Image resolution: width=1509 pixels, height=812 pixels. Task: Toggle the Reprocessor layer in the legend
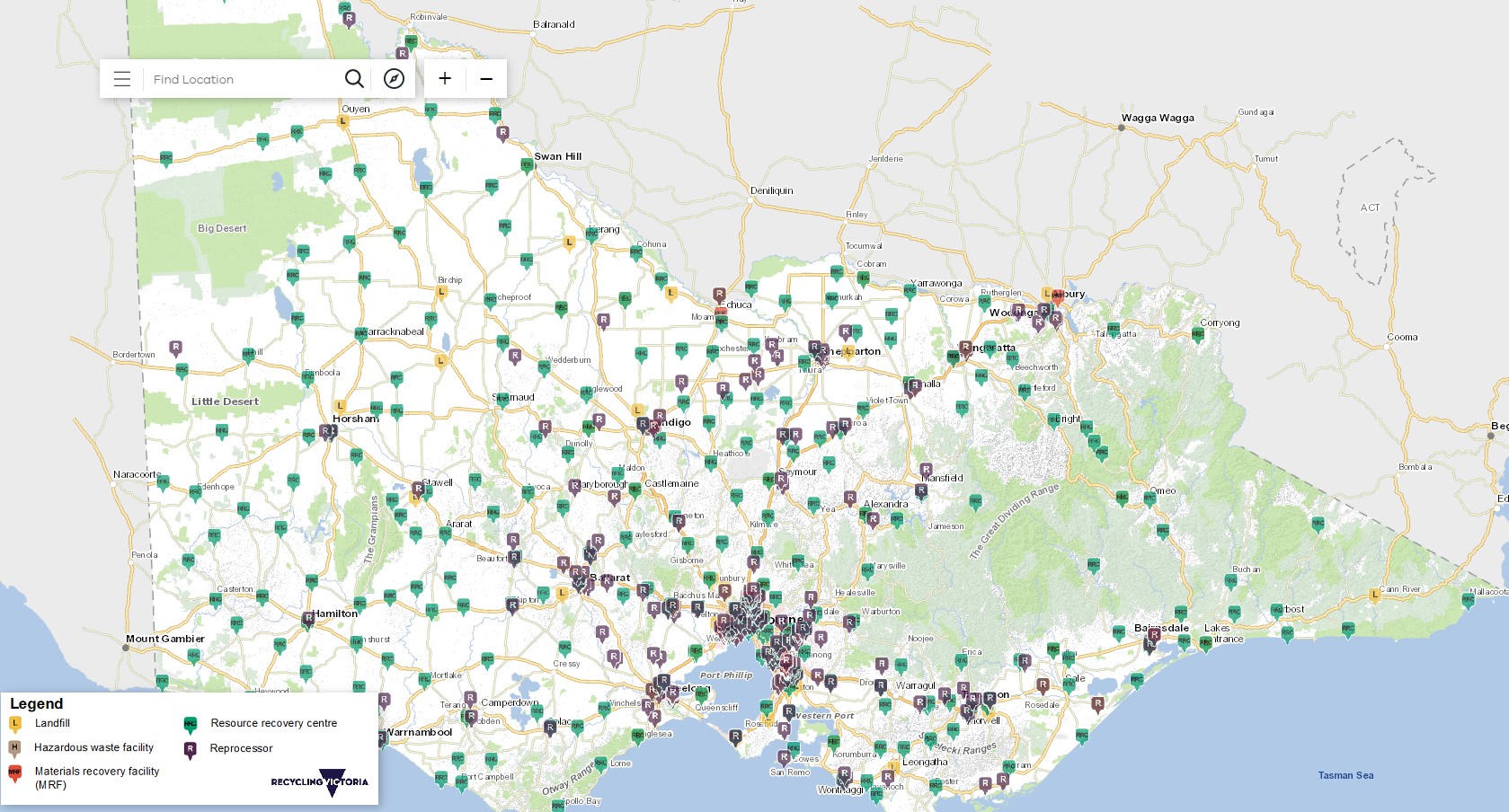tap(240, 747)
